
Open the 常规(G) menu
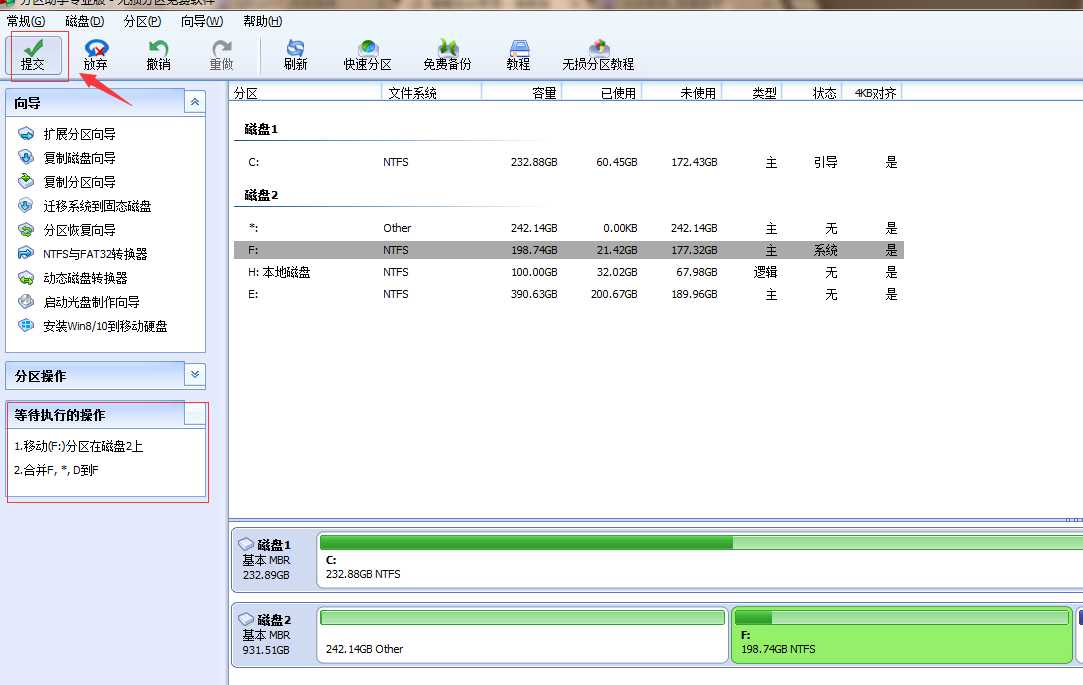(x=26, y=21)
